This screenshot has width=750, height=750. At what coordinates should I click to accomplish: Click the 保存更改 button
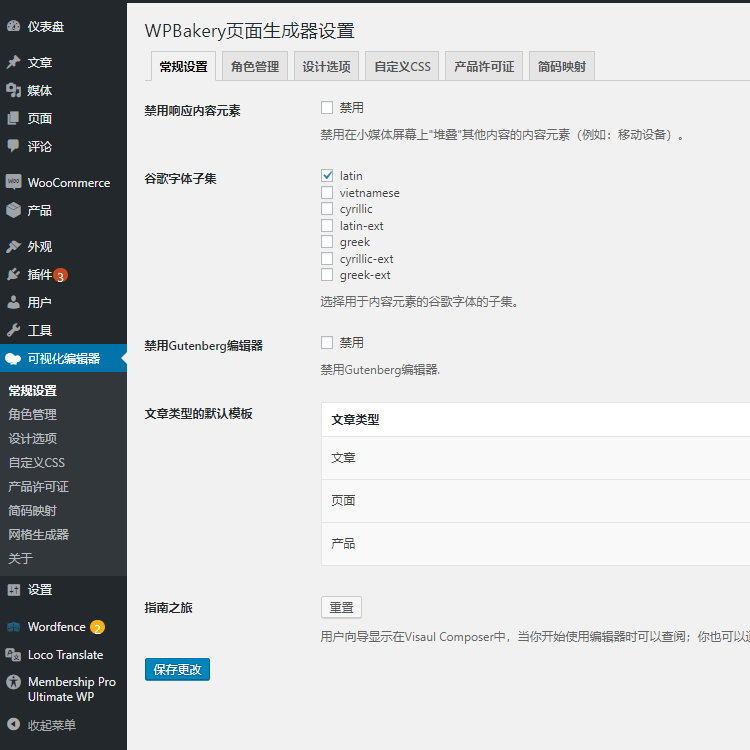click(177, 669)
